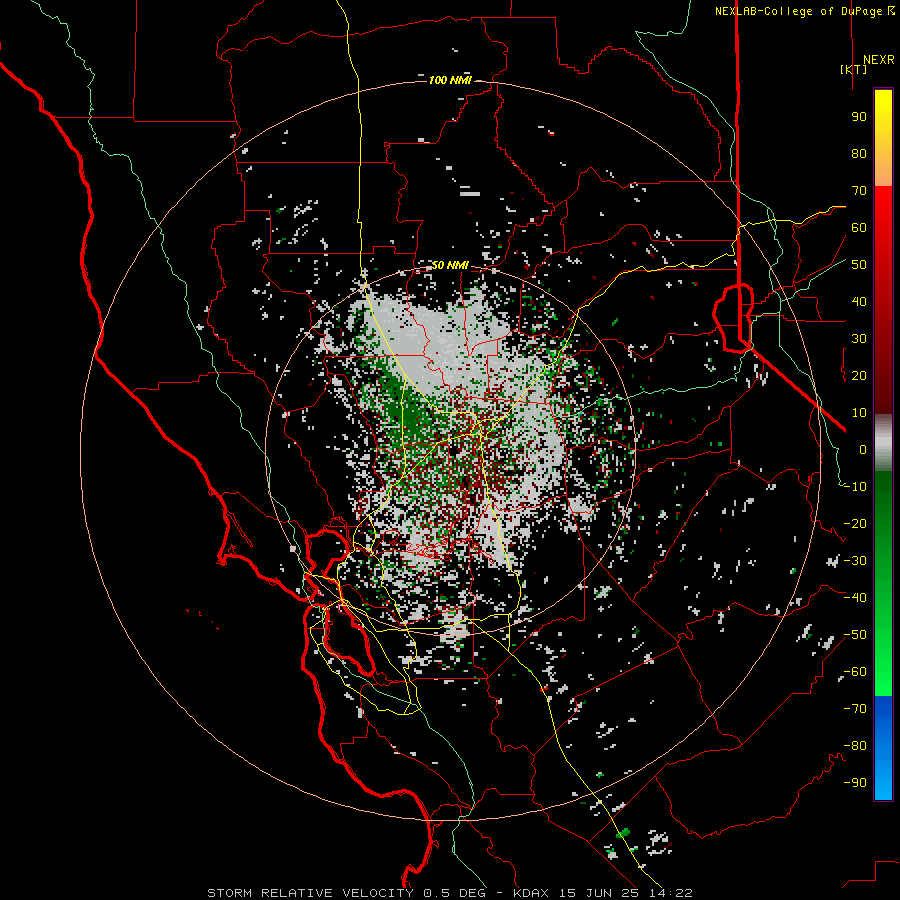Click the 30 value on the velocity scale
The image size is (900, 900).
click(x=859, y=339)
